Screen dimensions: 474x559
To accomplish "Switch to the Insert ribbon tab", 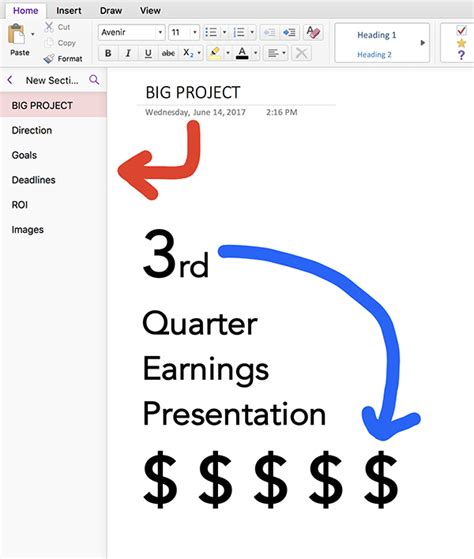I will 69,10.
